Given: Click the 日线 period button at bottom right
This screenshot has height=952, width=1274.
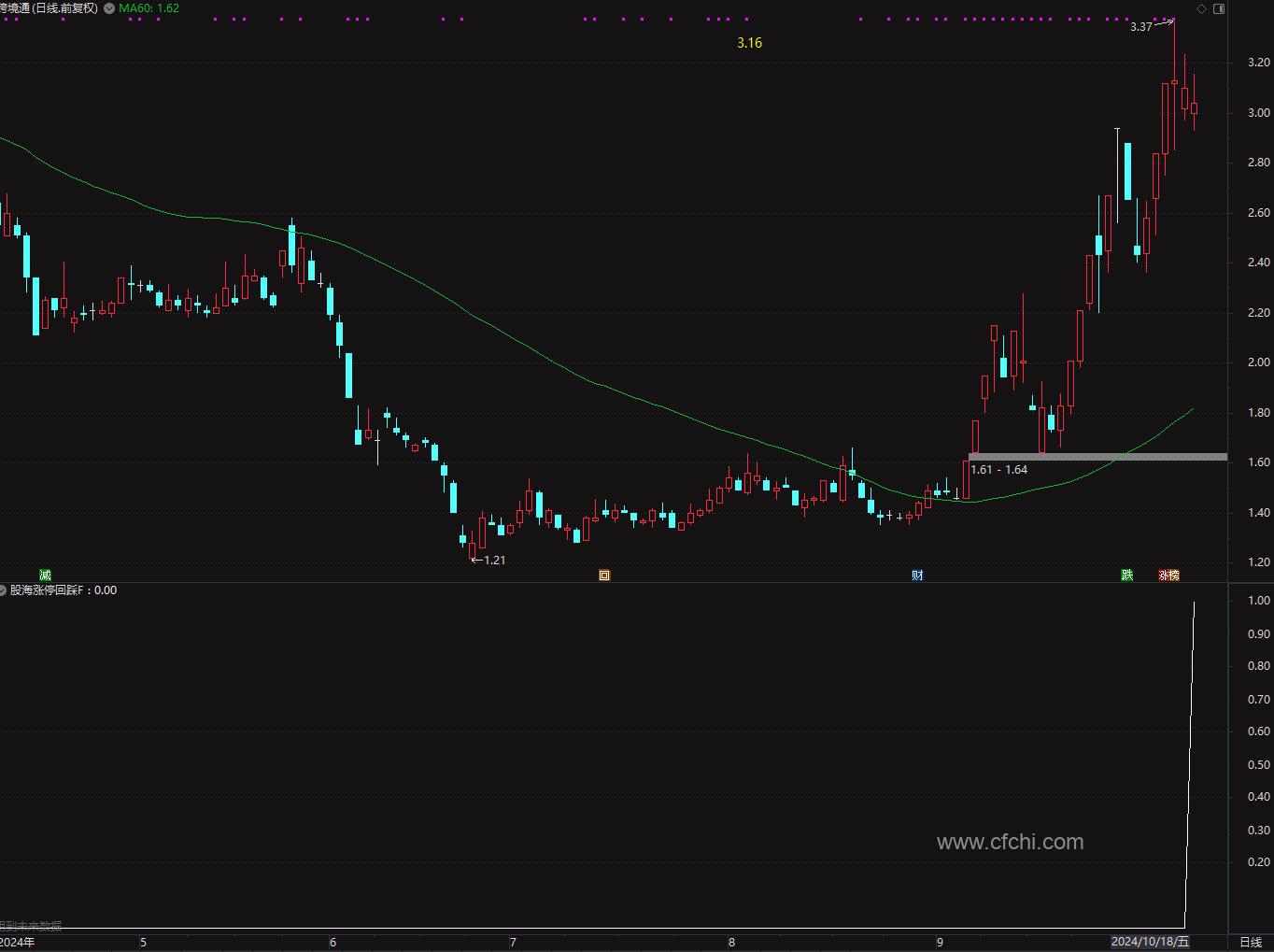Looking at the screenshot, I should click(x=1251, y=942).
